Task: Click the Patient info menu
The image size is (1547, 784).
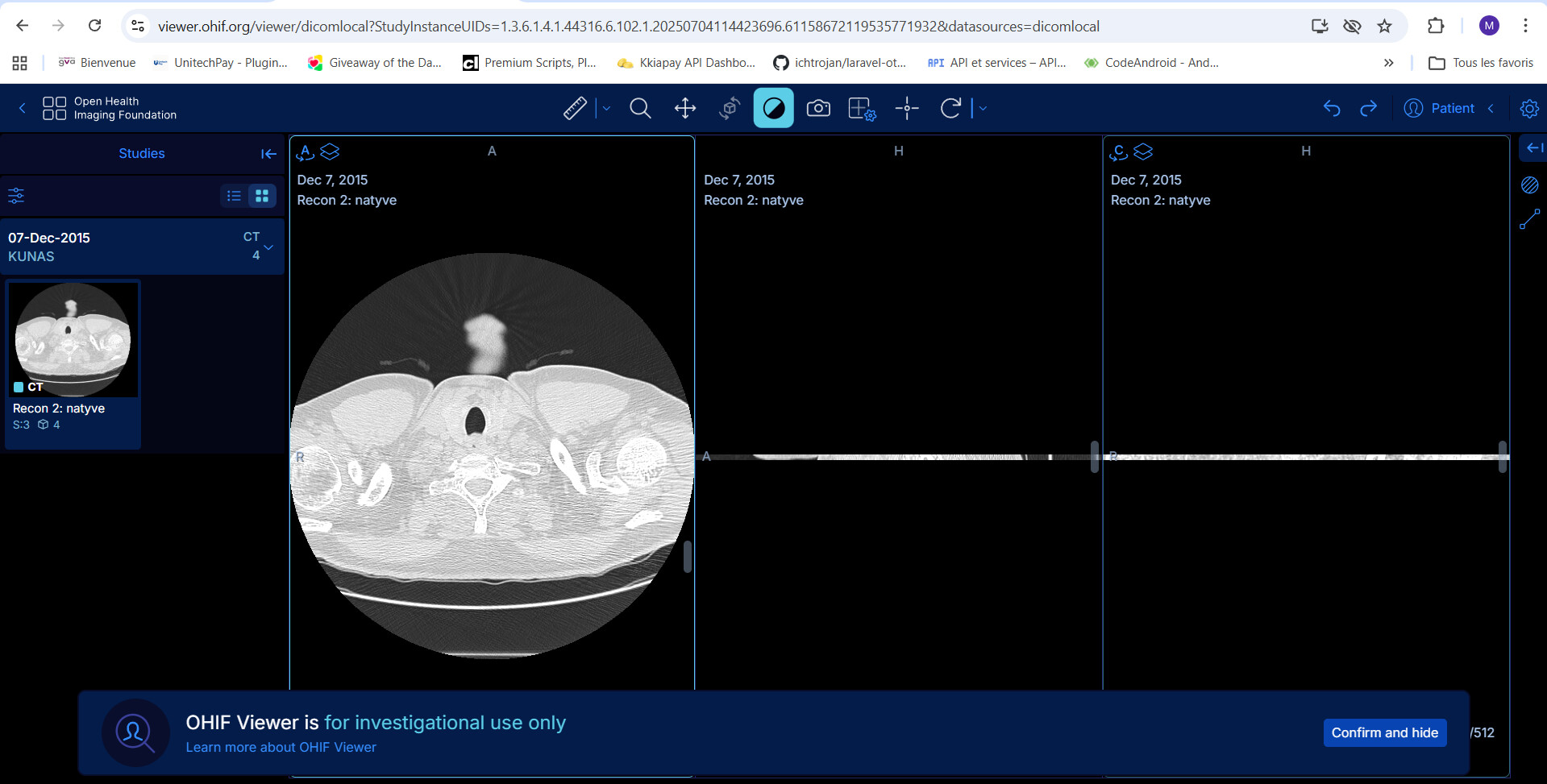Action: pyautogui.click(x=1440, y=108)
